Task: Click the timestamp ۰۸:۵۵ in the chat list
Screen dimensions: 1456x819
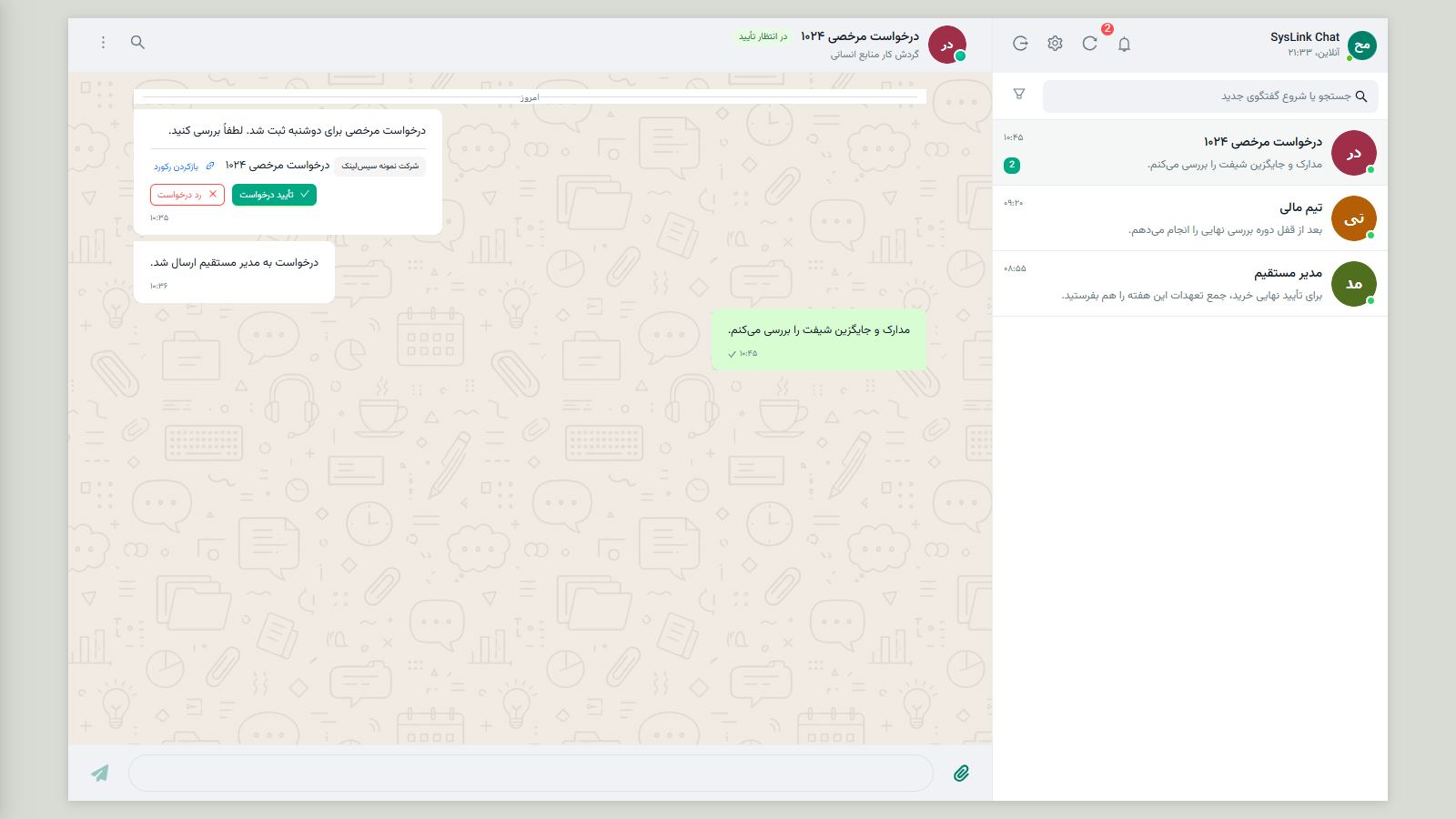Action: tap(1015, 268)
